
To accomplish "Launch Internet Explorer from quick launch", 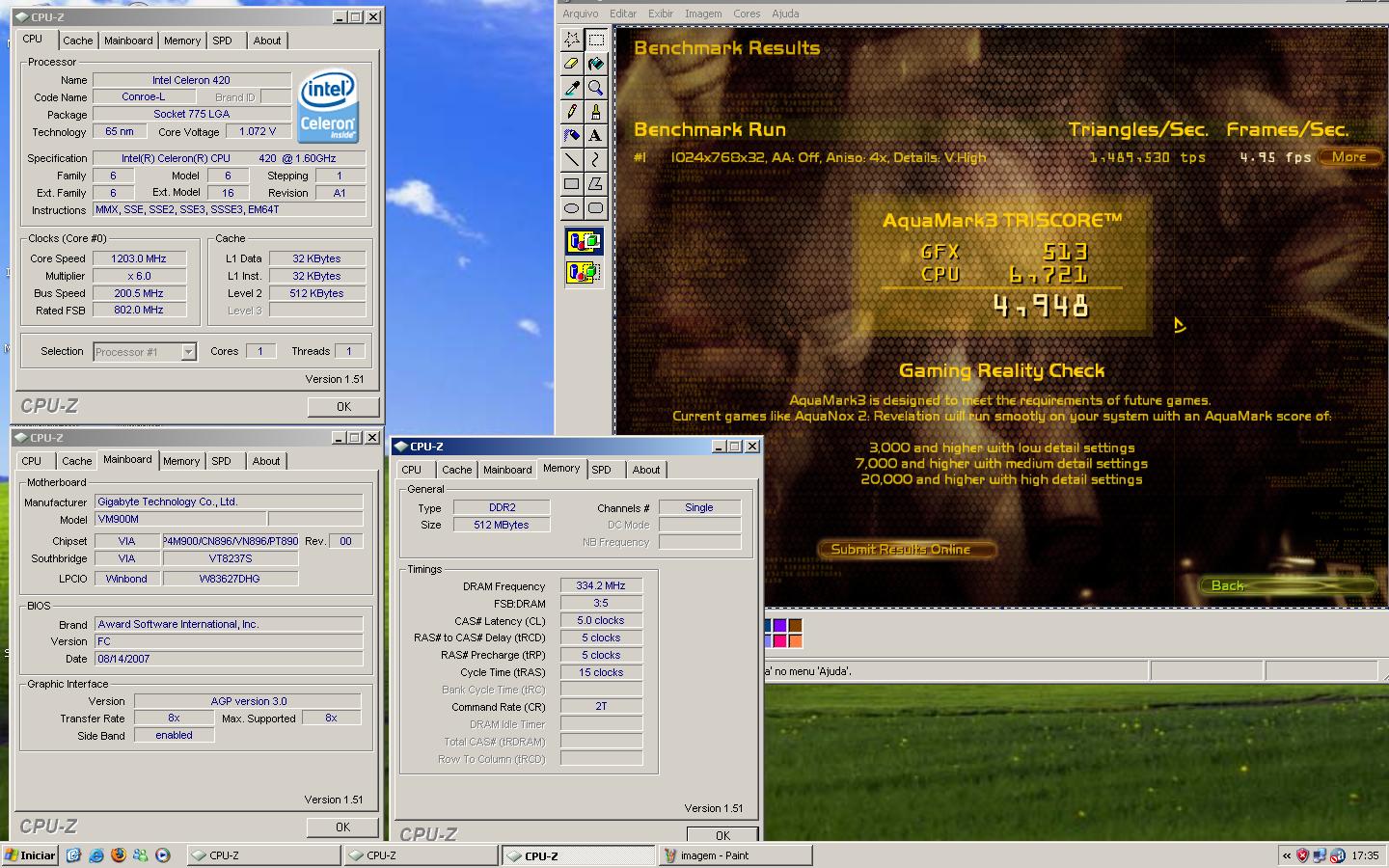I will coord(96,855).
